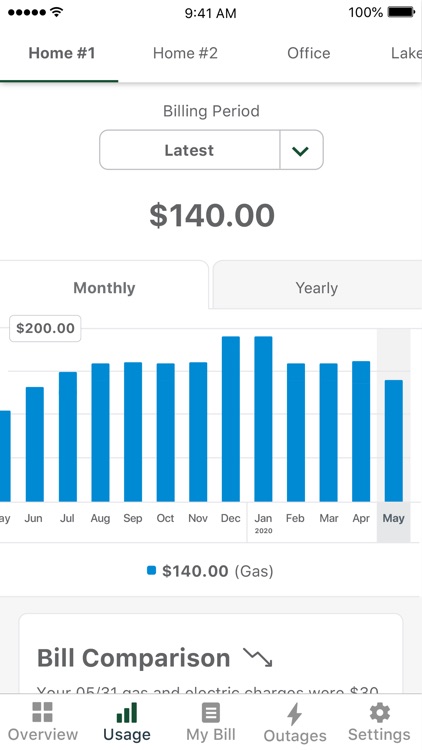Switch to the Yearly tab
The image size is (422, 750).
point(317,288)
